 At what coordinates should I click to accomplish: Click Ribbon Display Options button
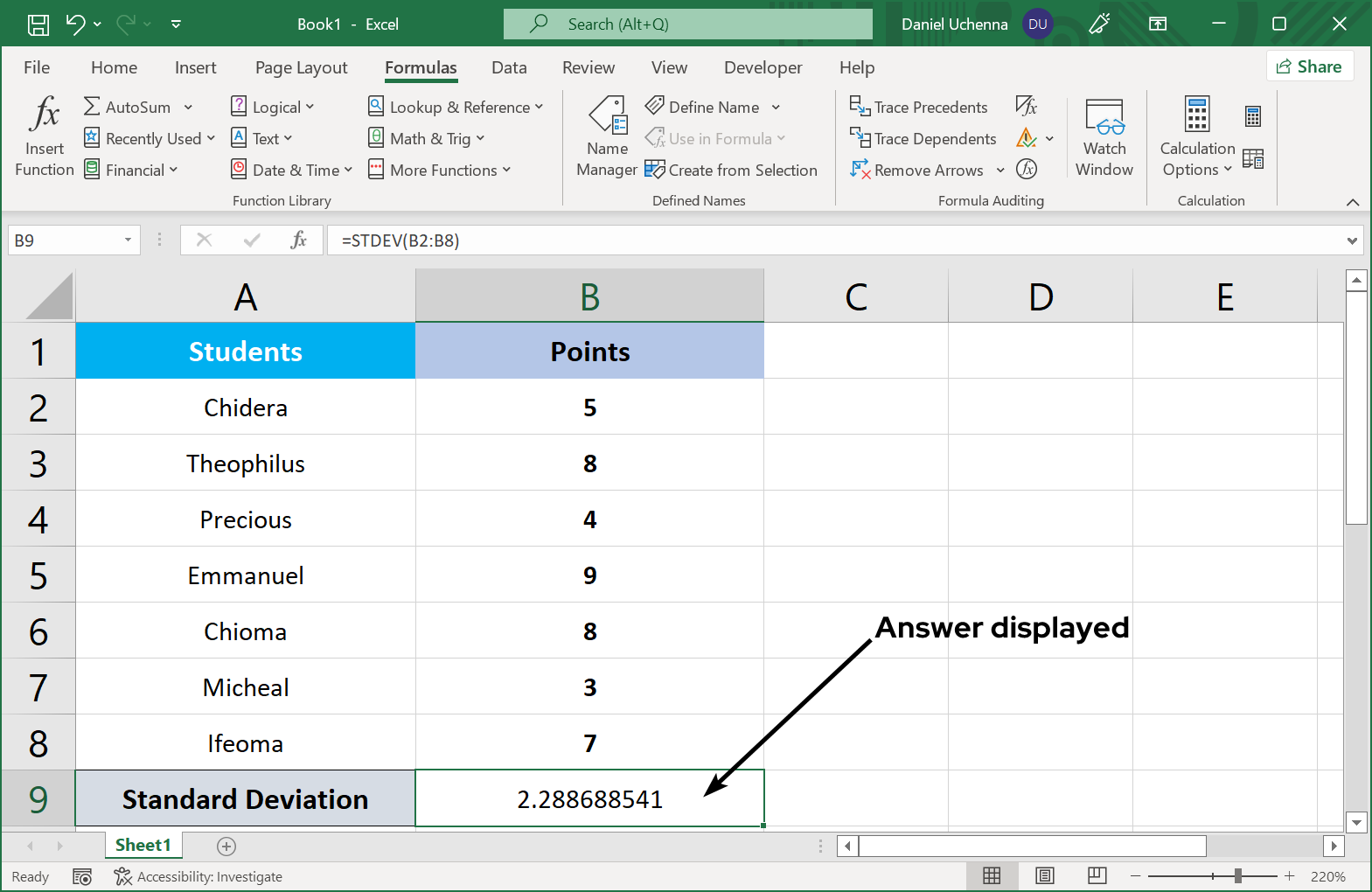(x=1158, y=24)
